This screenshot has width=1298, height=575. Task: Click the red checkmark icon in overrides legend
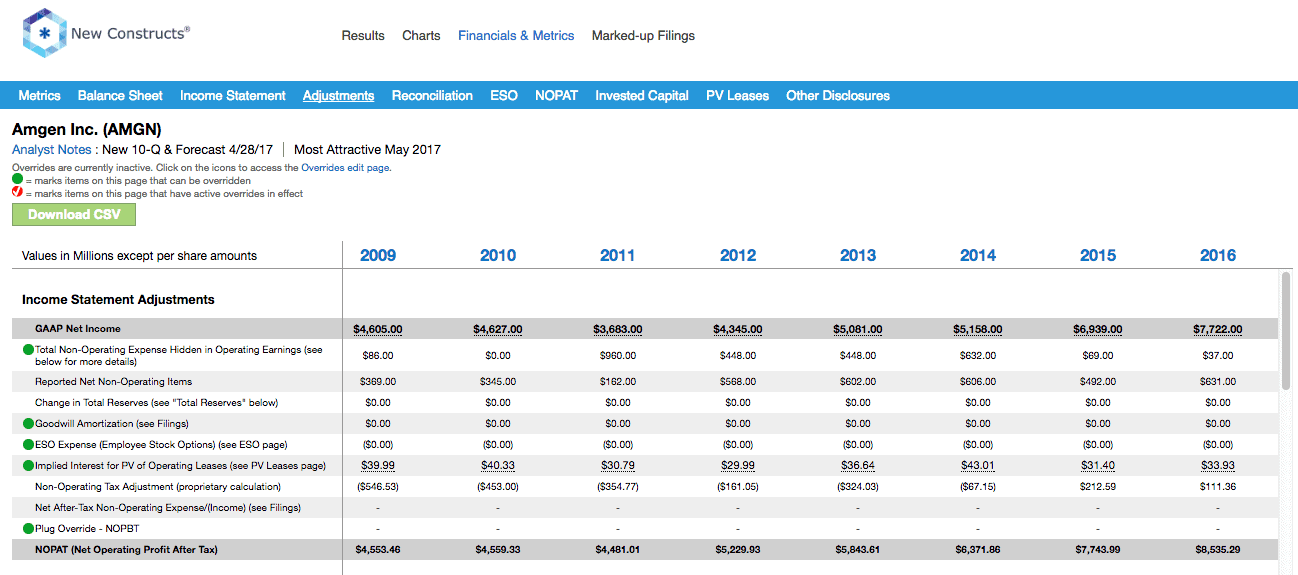(17, 194)
